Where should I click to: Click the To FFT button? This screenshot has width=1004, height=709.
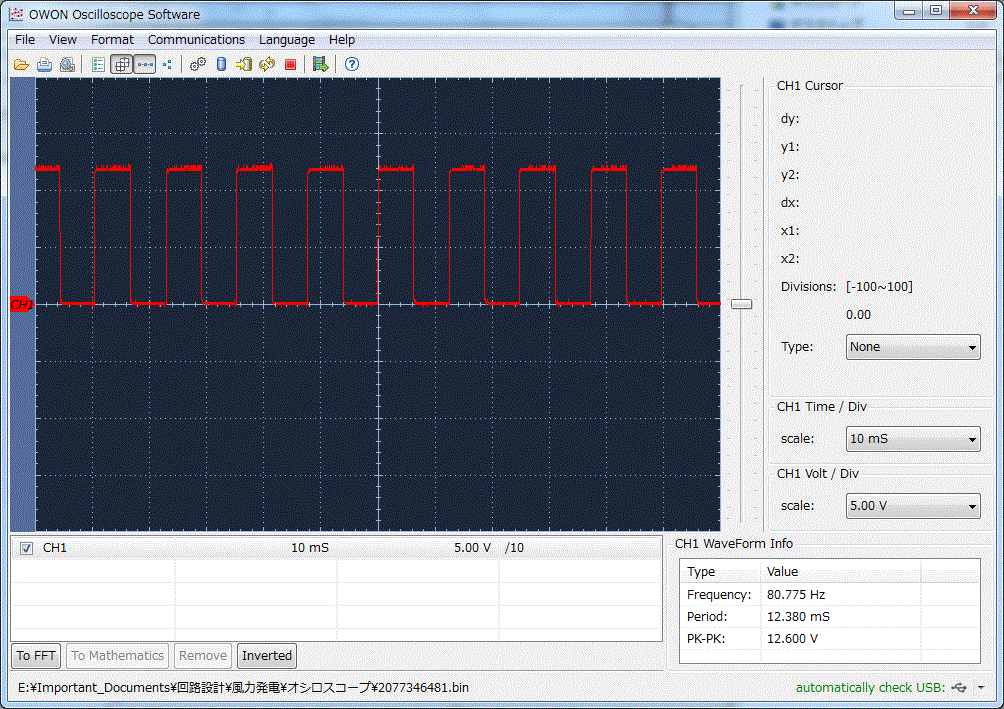(x=36, y=656)
